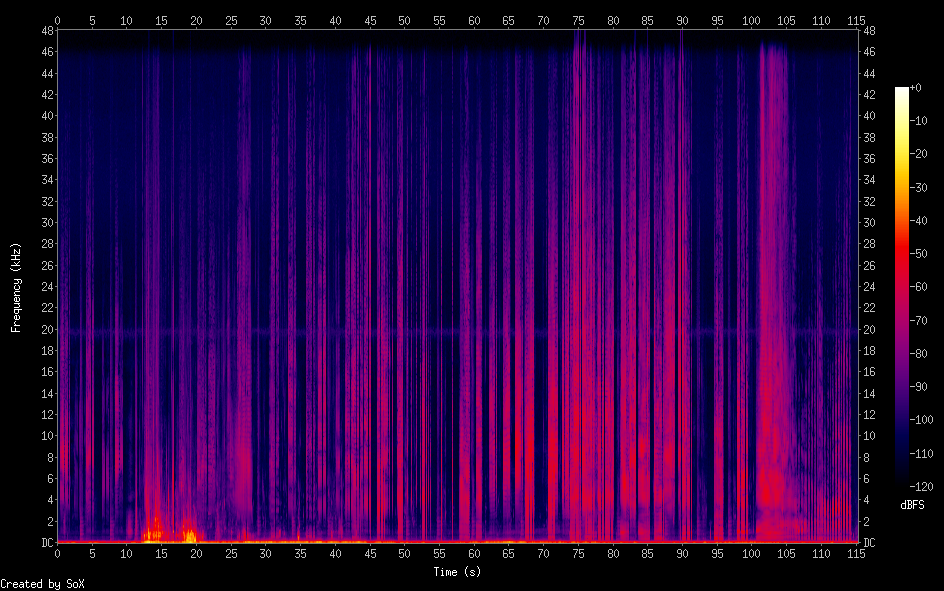This screenshot has width=944, height=591.
Task: Pick the 50 mark on the top time axis
Action: 404,20
